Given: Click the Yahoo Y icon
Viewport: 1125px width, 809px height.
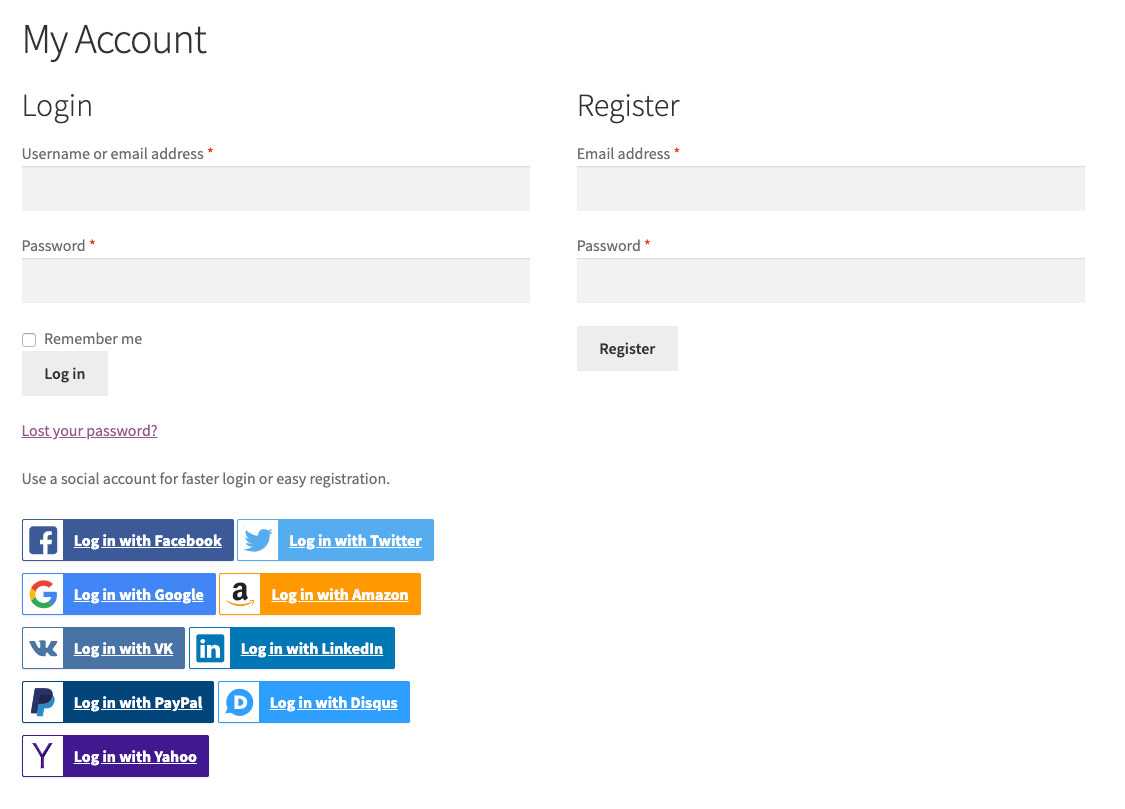Looking at the screenshot, I should click(x=42, y=756).
